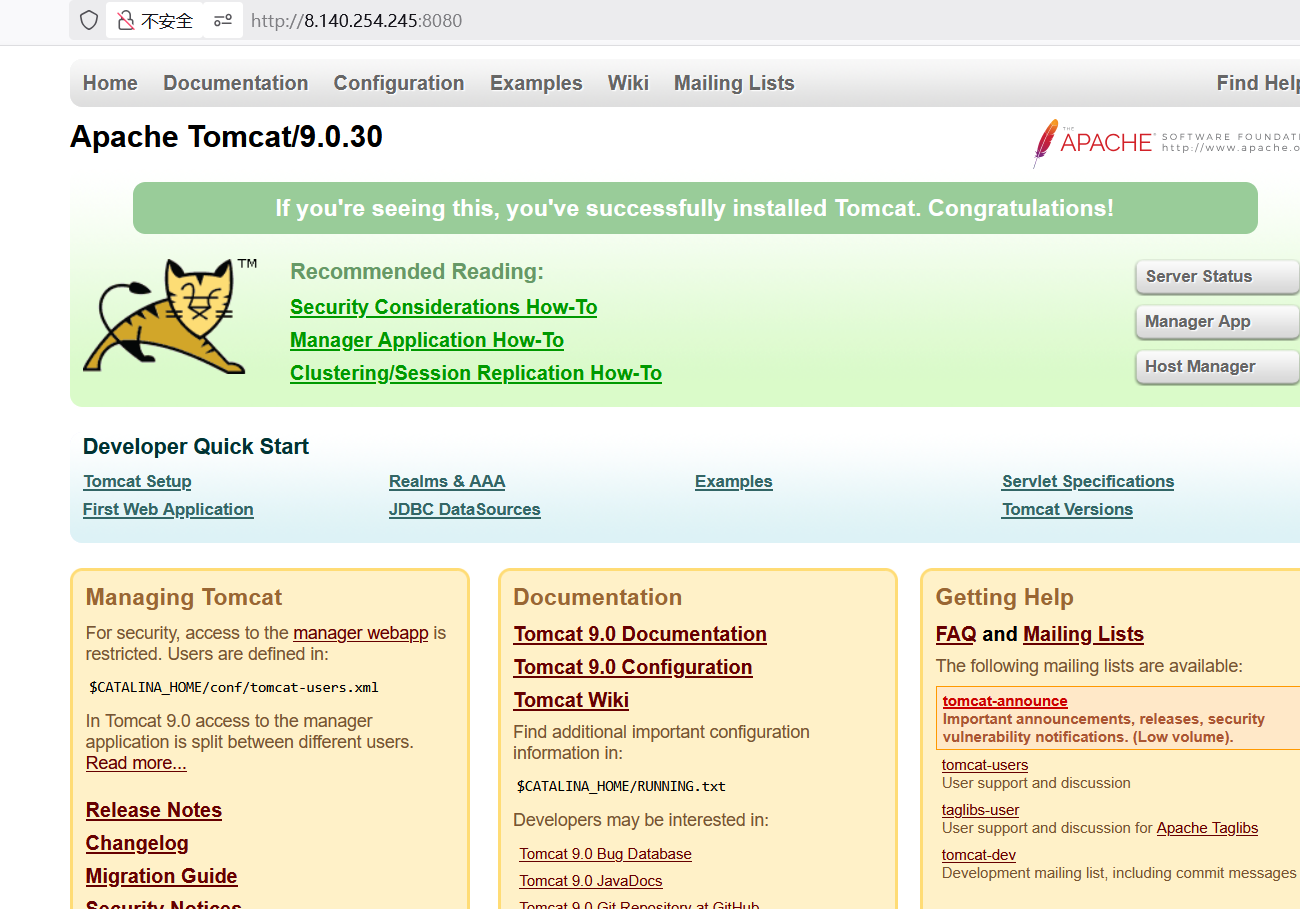
Task: Click the Developer Quick Start heading
Action: [196, 447]
